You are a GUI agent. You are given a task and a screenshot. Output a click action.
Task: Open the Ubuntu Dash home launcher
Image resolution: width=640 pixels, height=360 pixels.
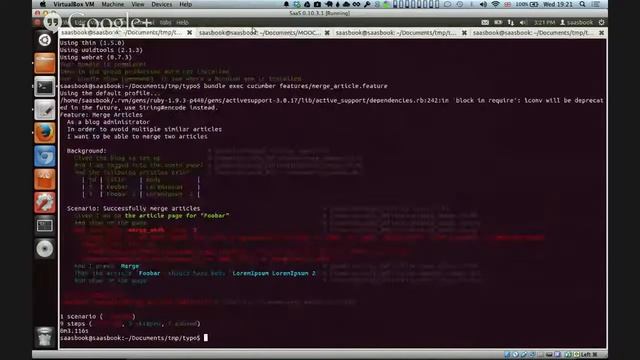pos(44,40)
